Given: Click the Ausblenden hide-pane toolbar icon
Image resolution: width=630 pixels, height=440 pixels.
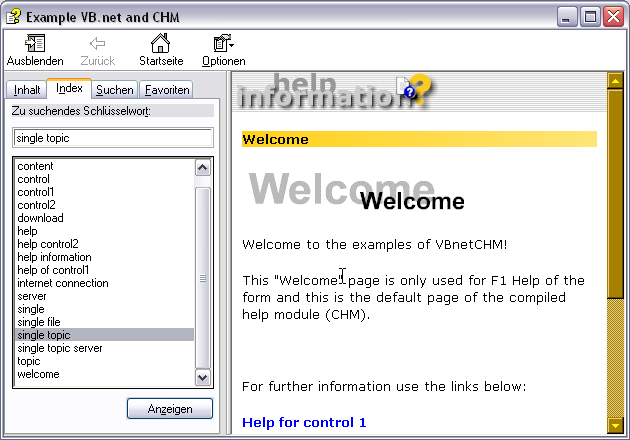Looking at the screenshot, I should pos(35,44).
